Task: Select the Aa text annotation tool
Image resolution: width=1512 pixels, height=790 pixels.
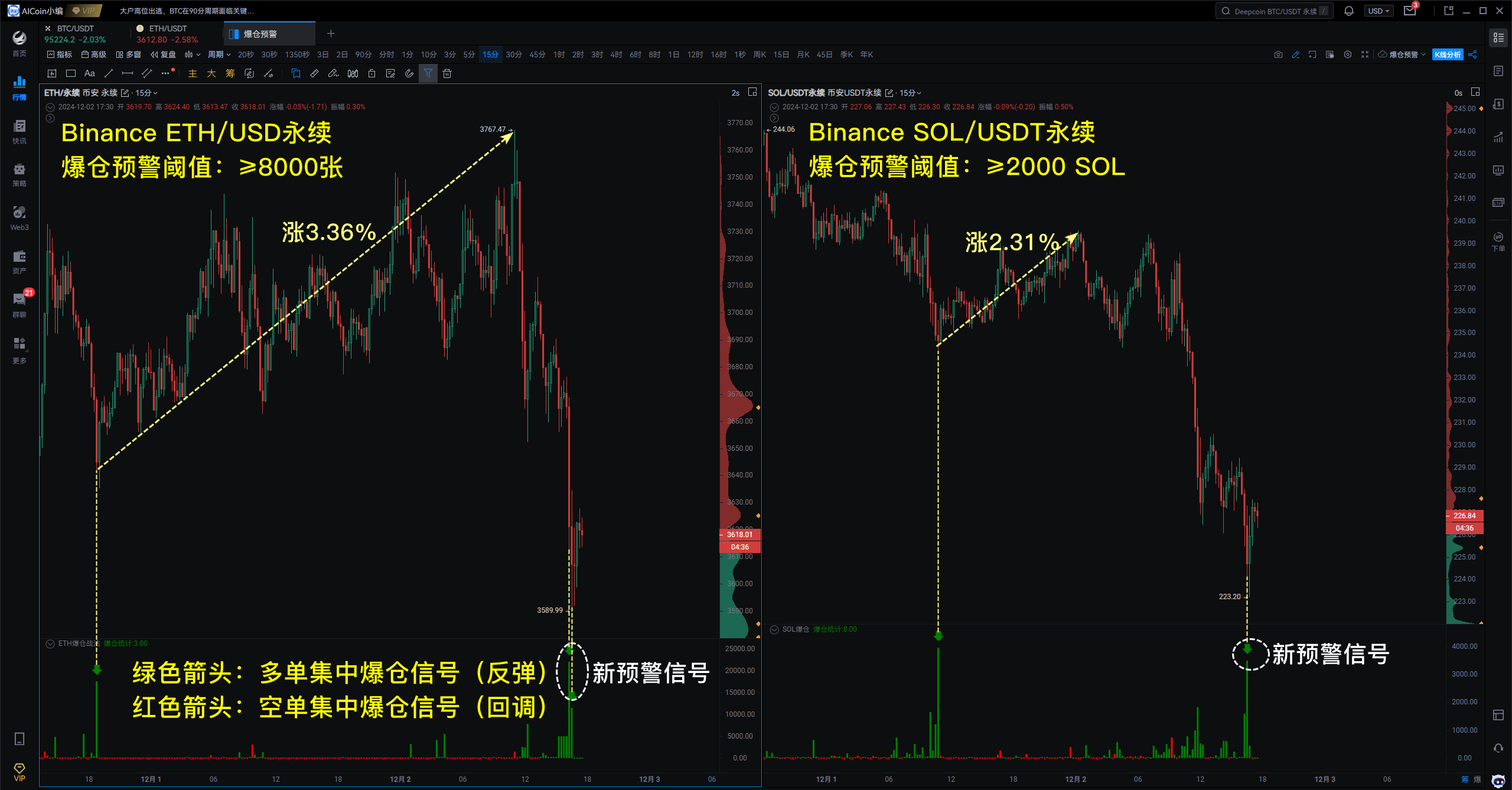Action: (x=90, y=73)
